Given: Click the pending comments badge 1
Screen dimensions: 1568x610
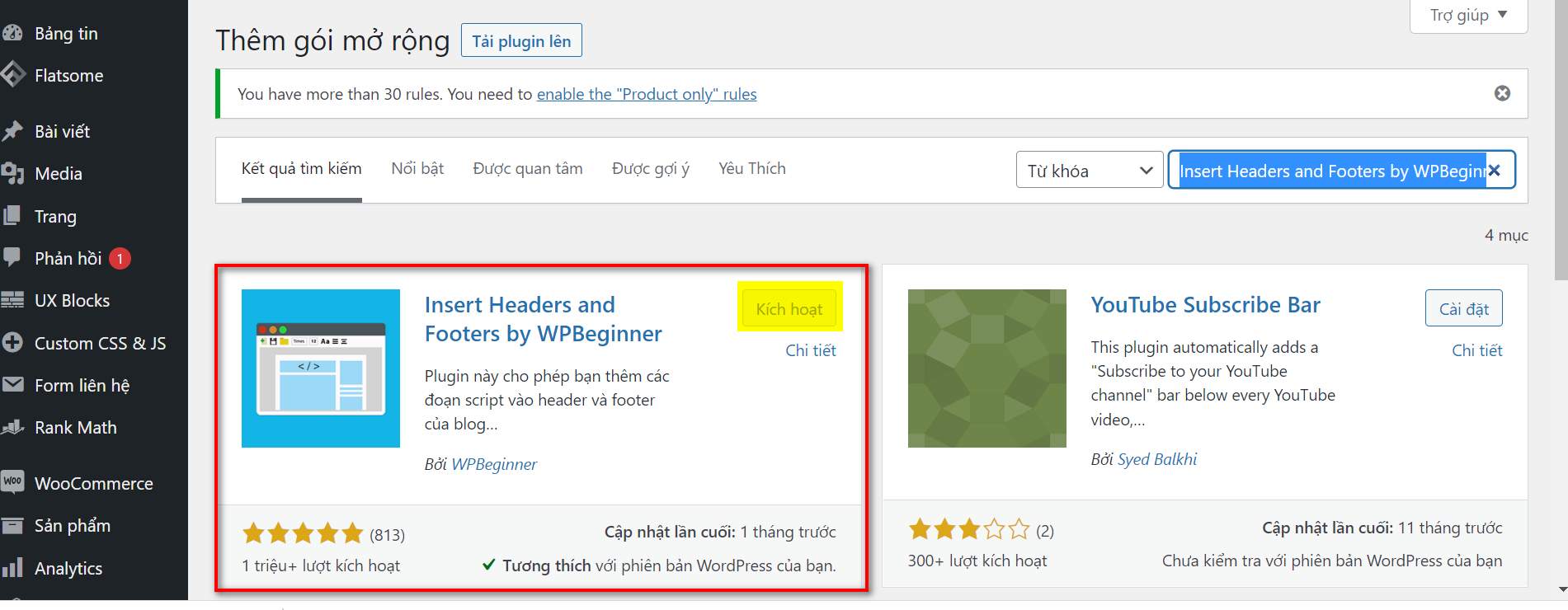Looking at the screenshot, I should click(x=120, y=259).
